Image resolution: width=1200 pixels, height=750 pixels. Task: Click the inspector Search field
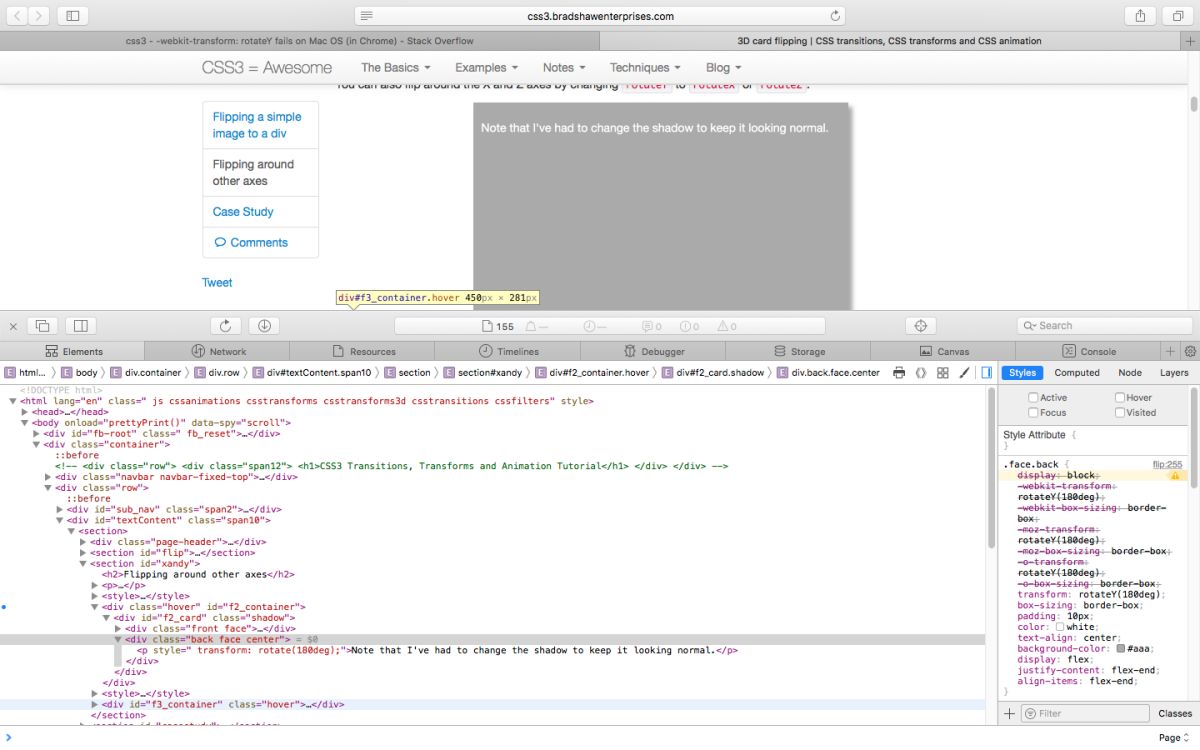pyautogui.click(x=1105, y=326)
